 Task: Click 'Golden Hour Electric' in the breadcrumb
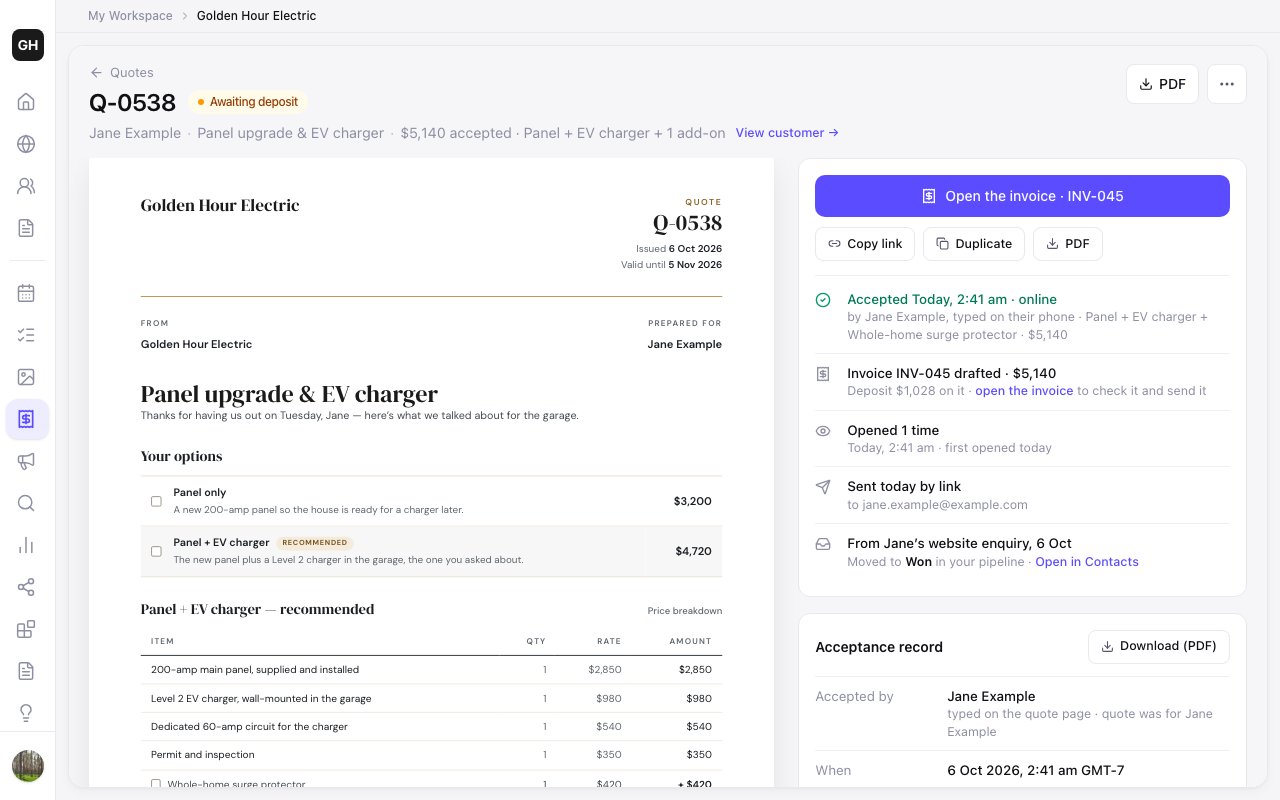pyautogui.click(x=257, y=16)
